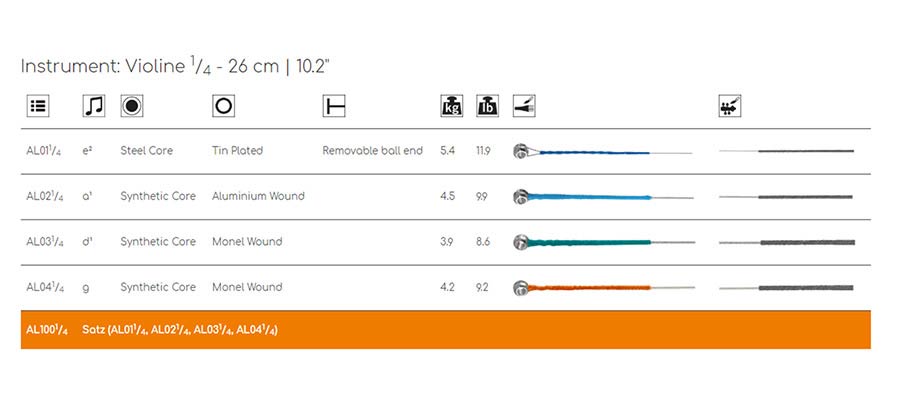Screen dimensions: 900x399
Task: Click the AL03 1/4 article number
Action: pyautogui.click(x=45, y=242)
